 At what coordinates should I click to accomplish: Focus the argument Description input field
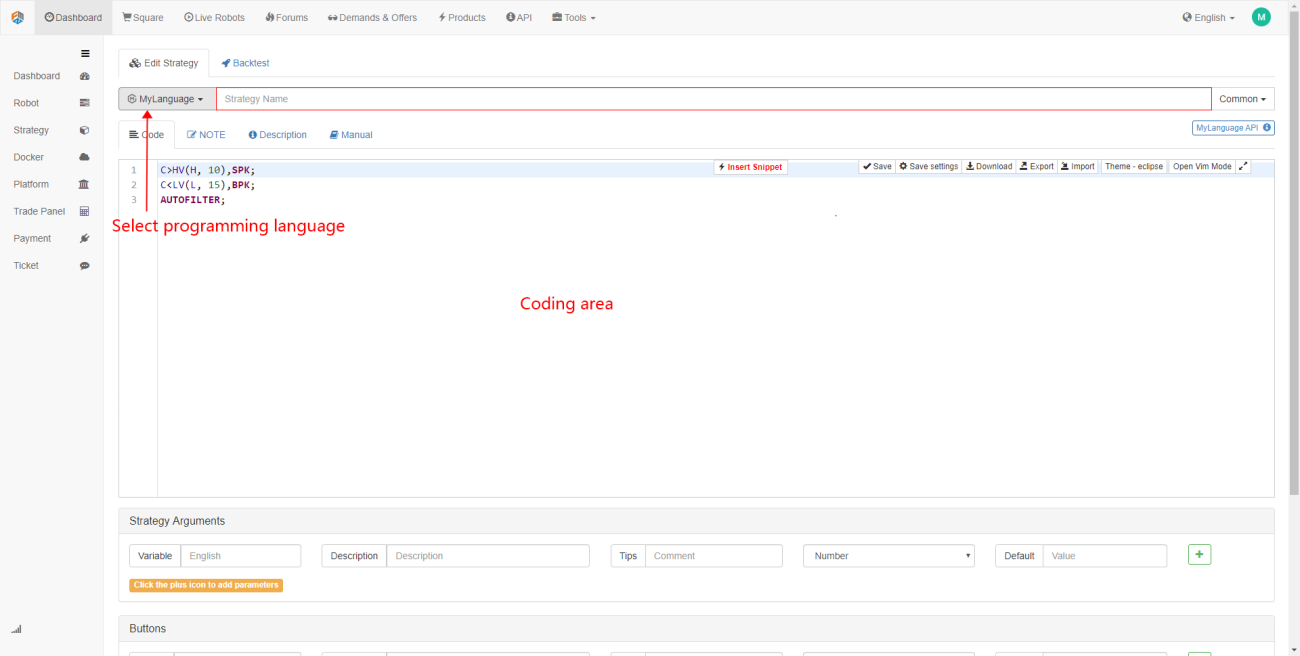click(x=488, y=556)
